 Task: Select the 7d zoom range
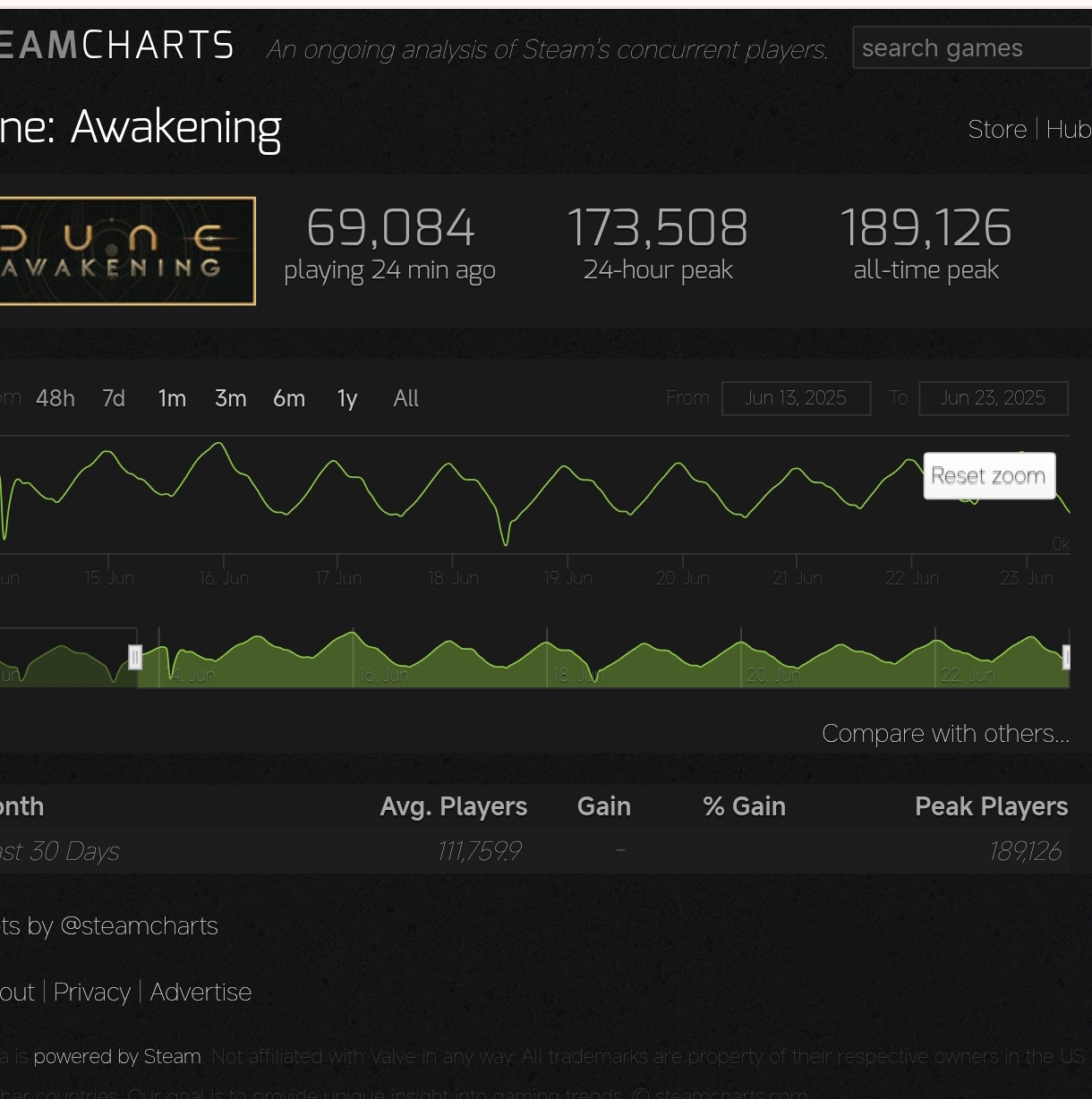114,398
